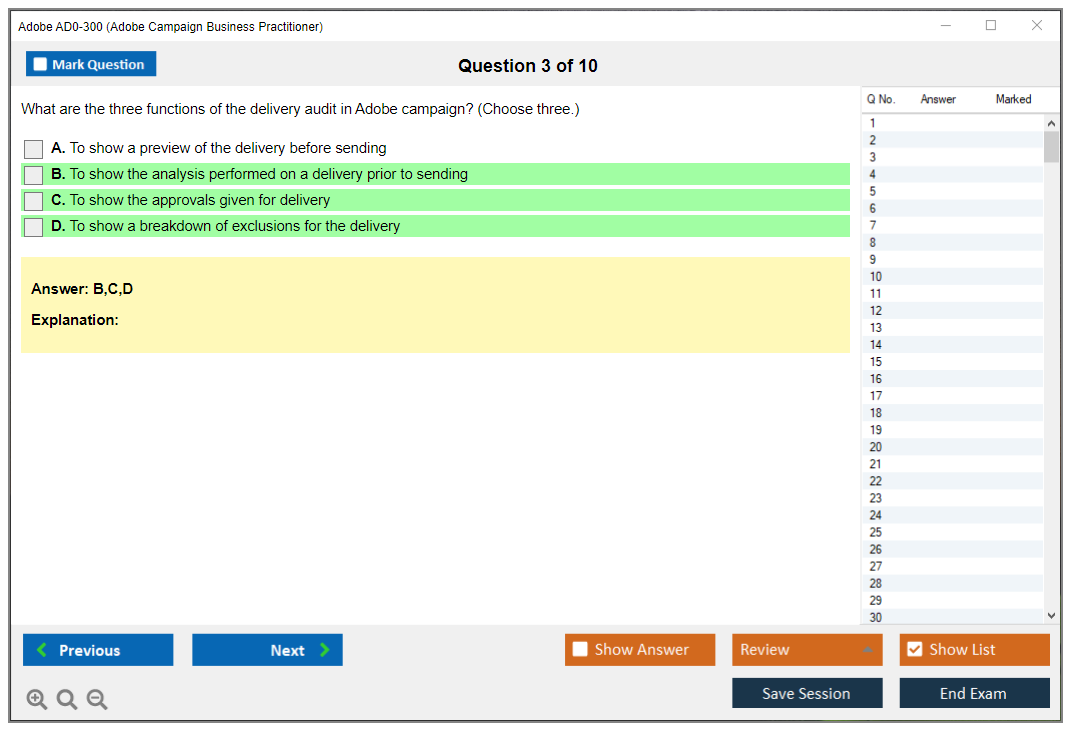Select option D exclusions checkbox
1075x735 pixels.
coord(34,227)
